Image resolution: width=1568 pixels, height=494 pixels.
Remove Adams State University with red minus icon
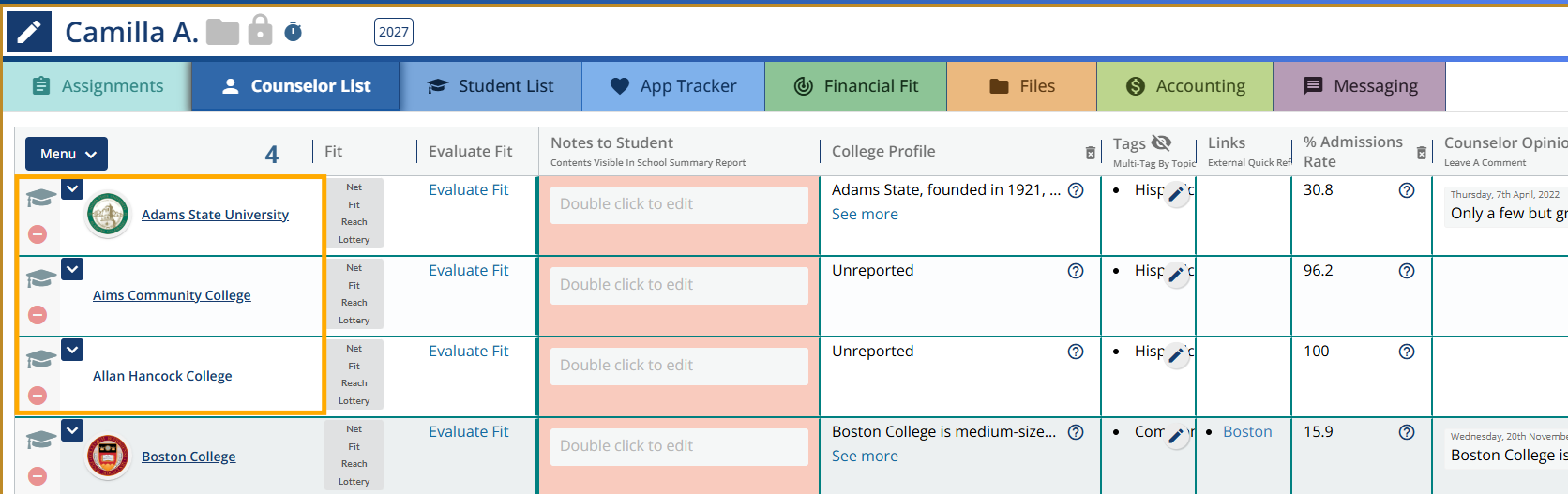point(38,234)
